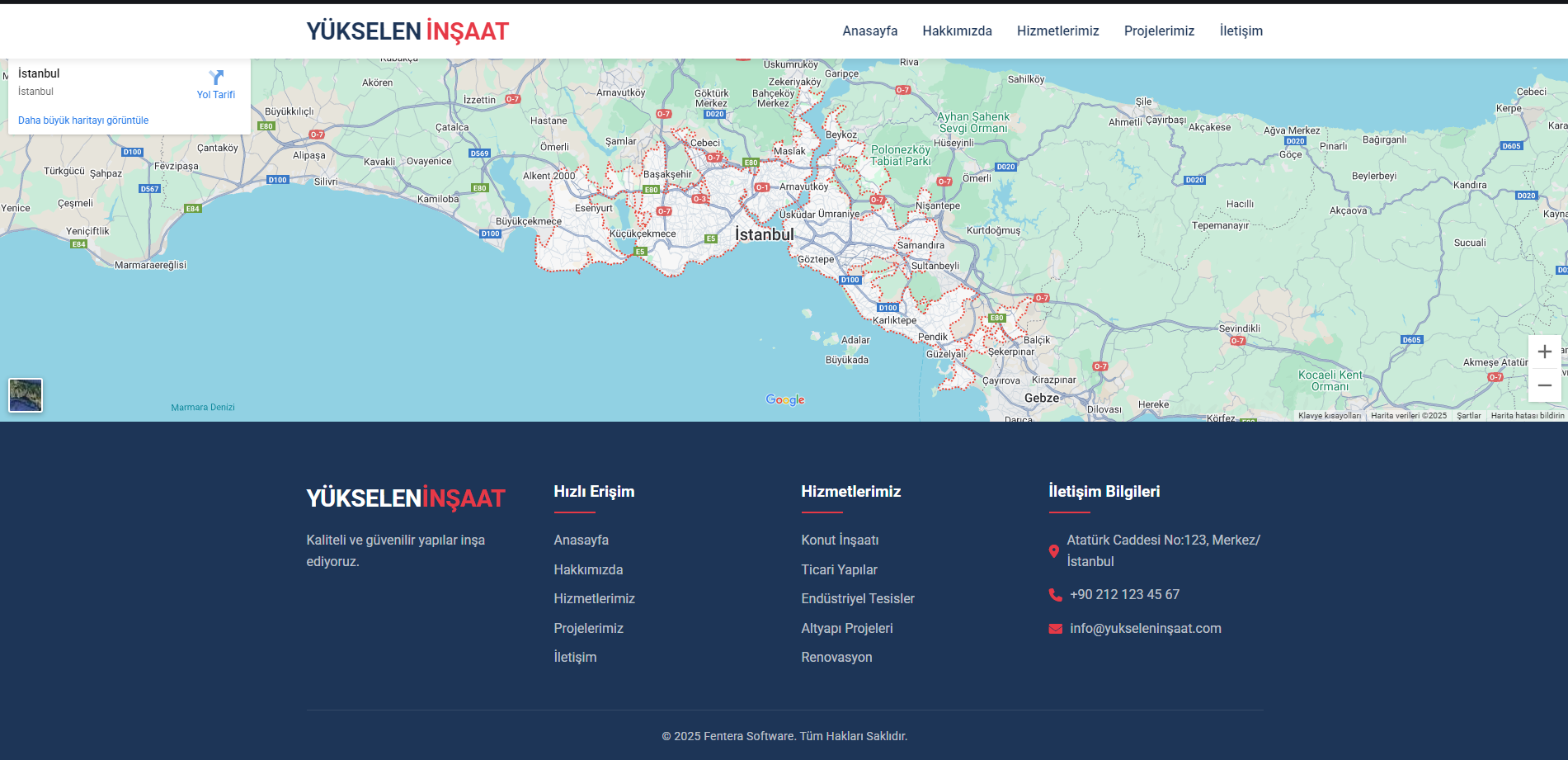Click the İstanbul label on the map
Screen dimensions: 1568x760
pyautogui.click(x=765, y=234)
